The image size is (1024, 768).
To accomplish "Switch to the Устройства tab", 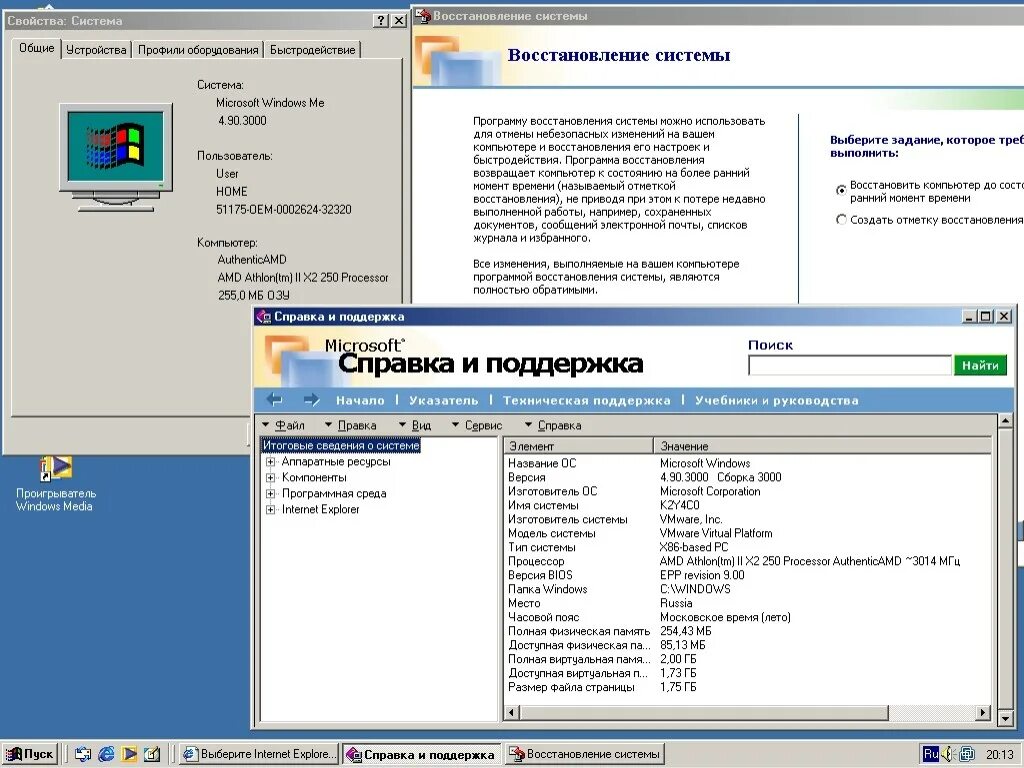I will point(96,50).
